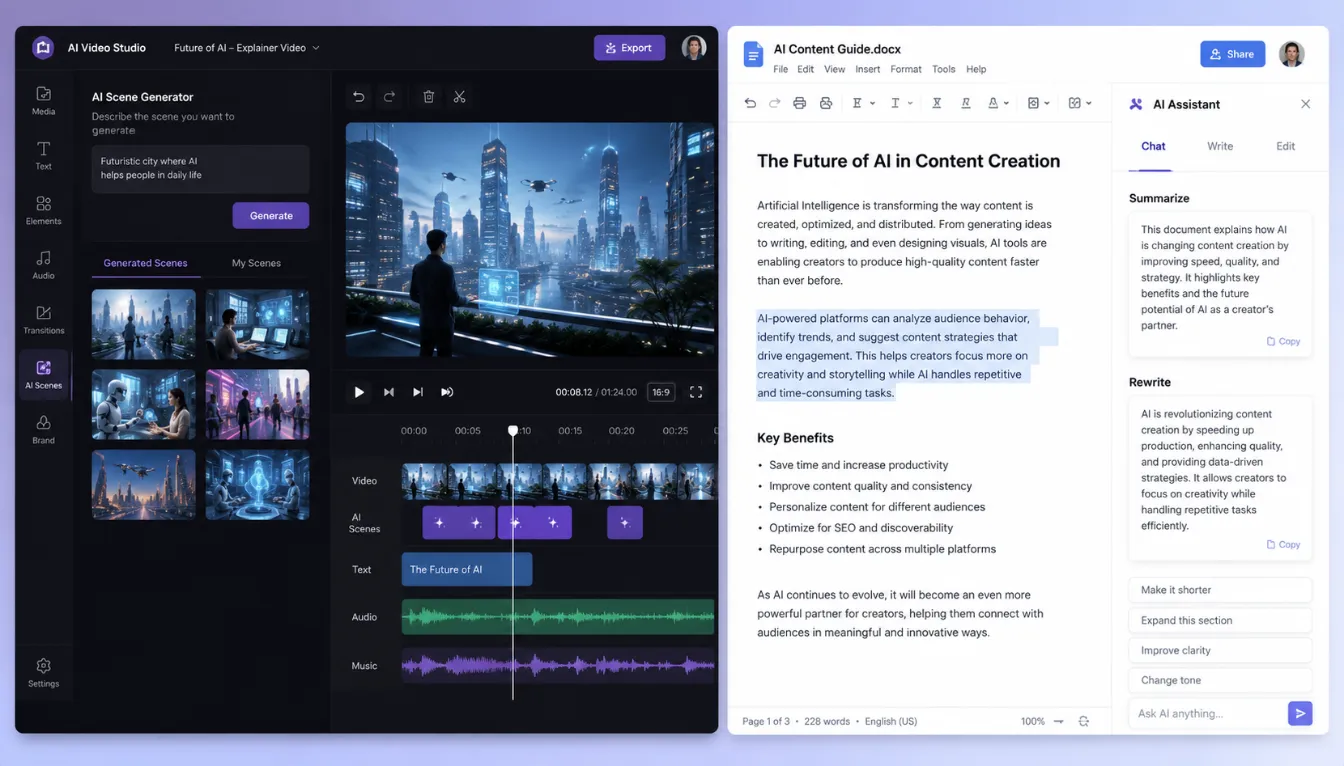Choose the Make it shorter suggestion
The image size is (1344, 766).
coord(1220,590)
